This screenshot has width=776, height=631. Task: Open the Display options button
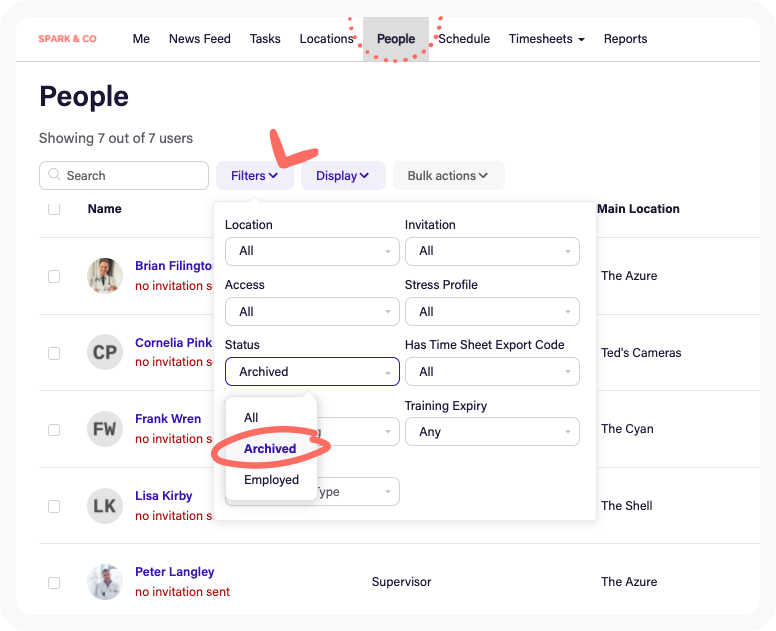(x=343, y=176)
